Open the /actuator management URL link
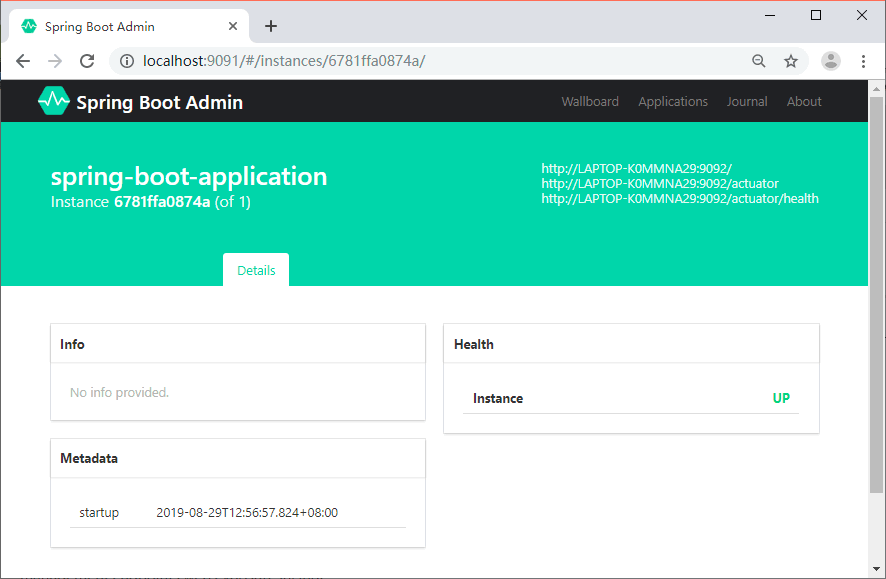 [x=660, y=184]
